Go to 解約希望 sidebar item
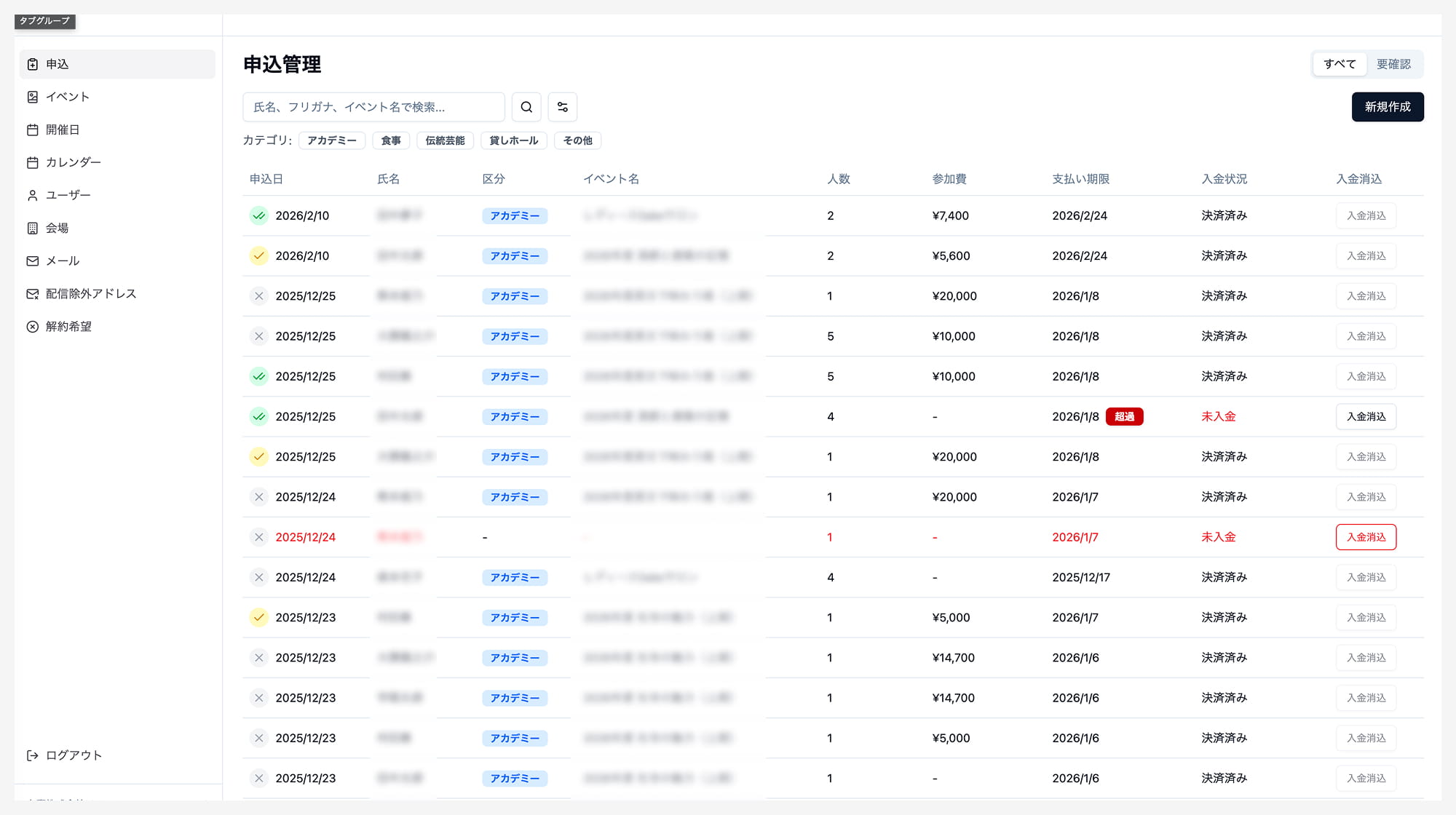The height and width of the screenshot is (815, 1456). click(x=68, y=327)
